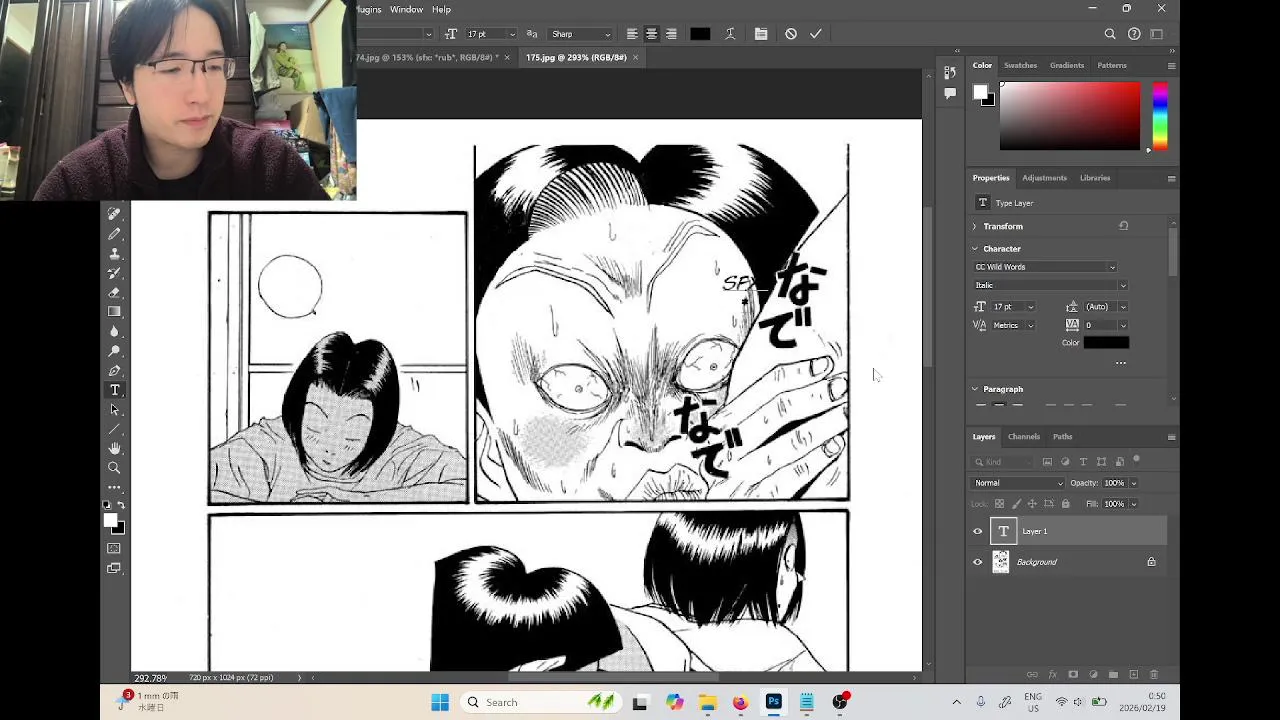
Task: Open the Window menu
Action: tap(406, 9)
